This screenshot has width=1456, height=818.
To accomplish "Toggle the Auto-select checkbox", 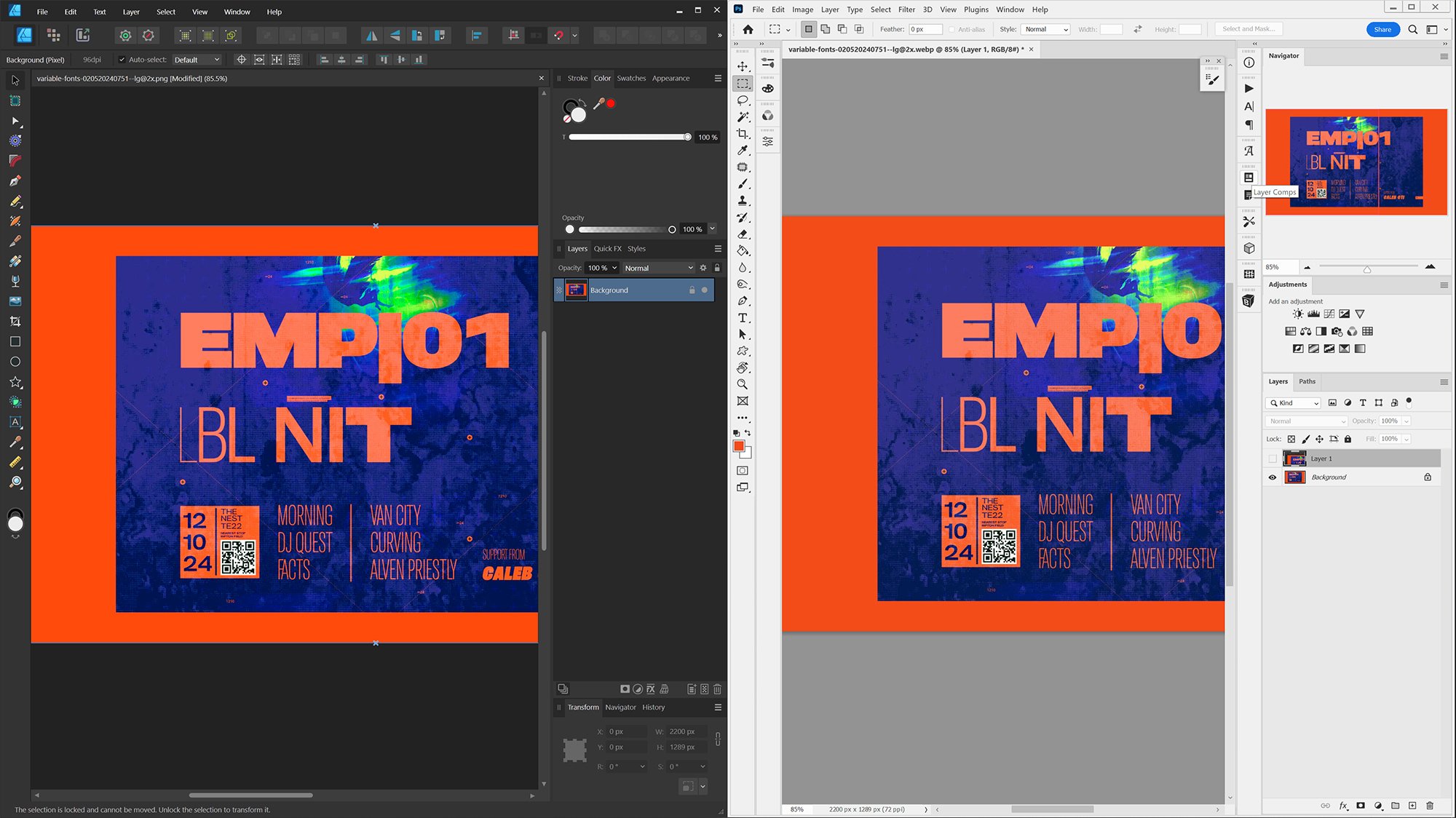I will click(122, 60).
